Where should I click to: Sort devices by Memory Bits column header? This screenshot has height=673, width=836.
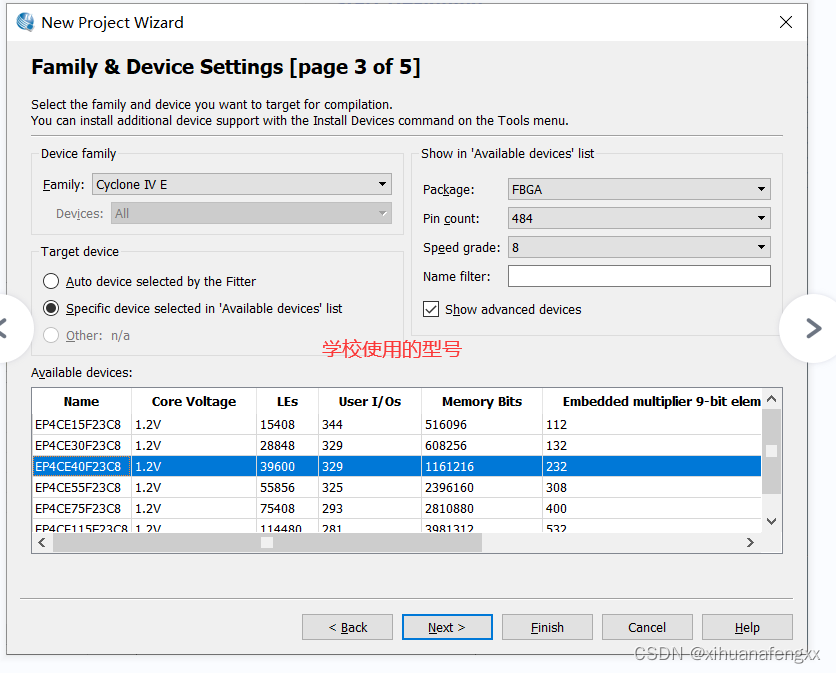(482, 402)
